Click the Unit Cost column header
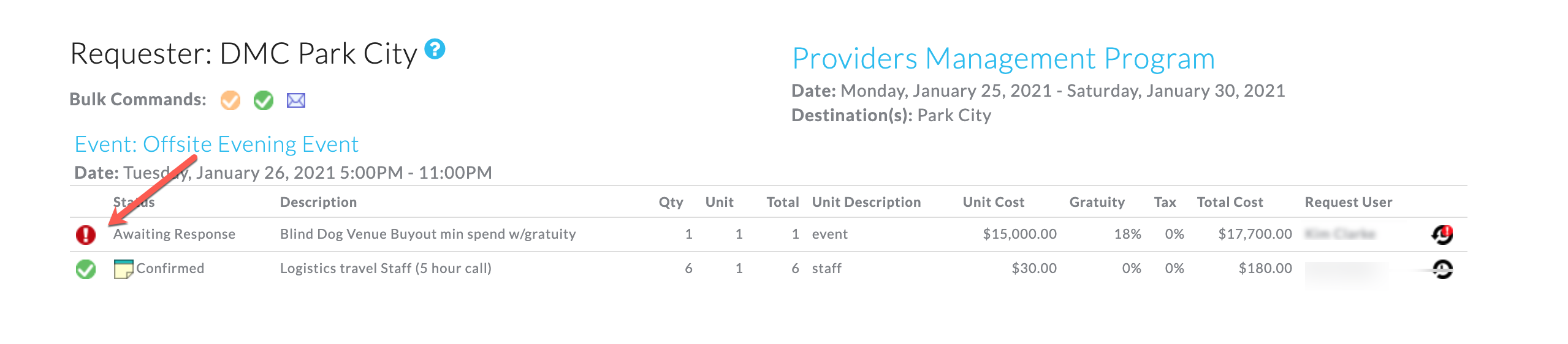This screenshot has height=344, width=1568. [993, 202]
